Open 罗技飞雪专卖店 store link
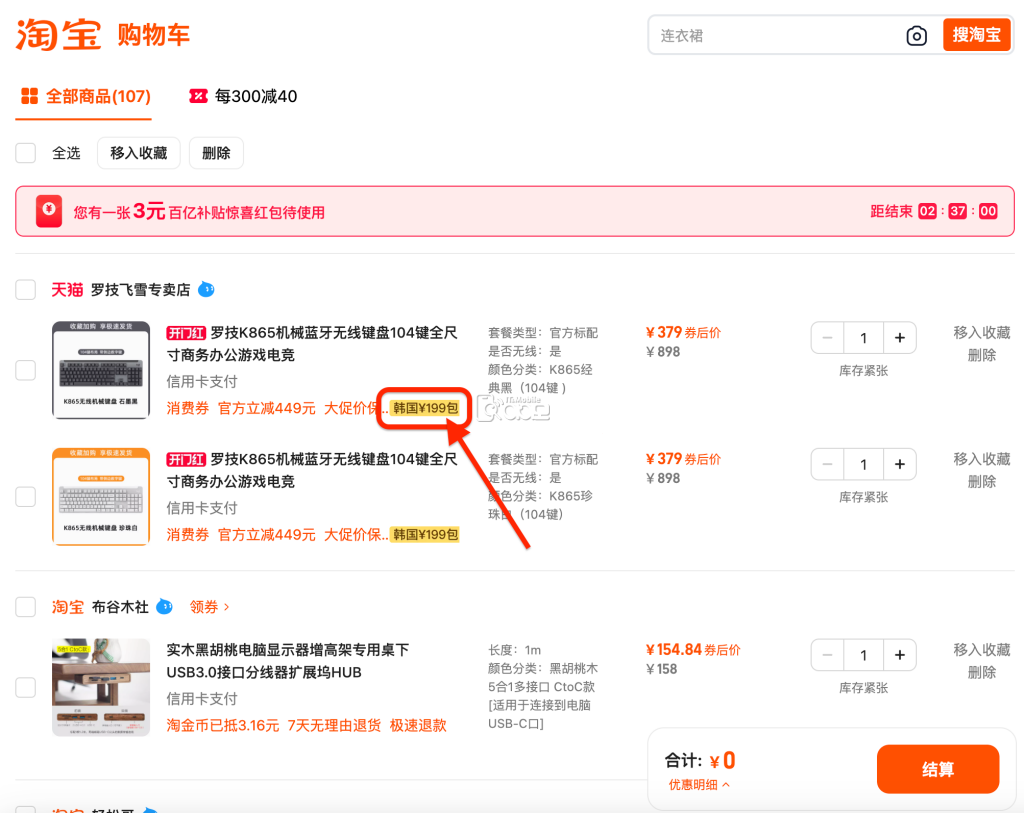 pyautogui.click(x=140, y=290)
